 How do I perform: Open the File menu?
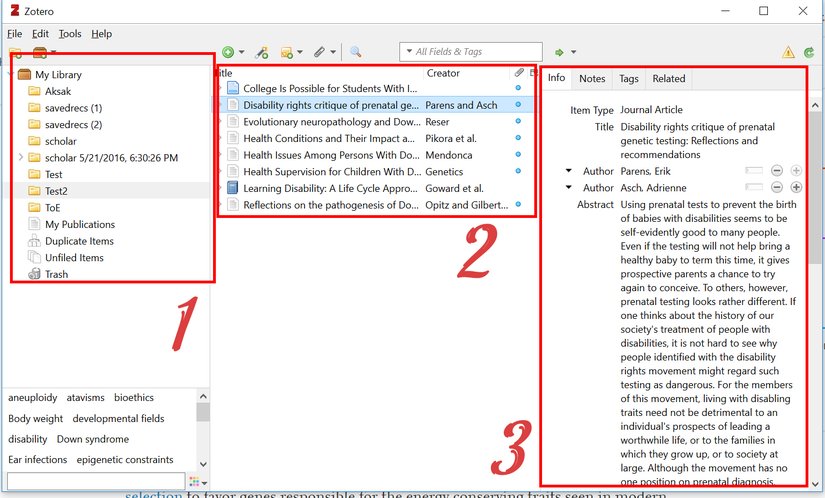tap(14, 34)
